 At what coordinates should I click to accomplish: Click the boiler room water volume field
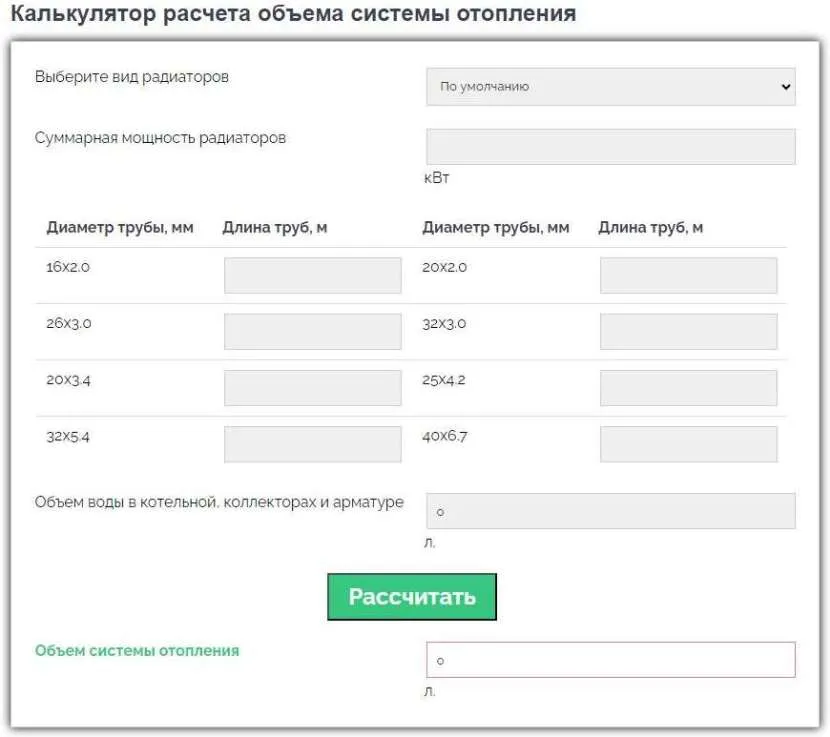tap(610, 511)
